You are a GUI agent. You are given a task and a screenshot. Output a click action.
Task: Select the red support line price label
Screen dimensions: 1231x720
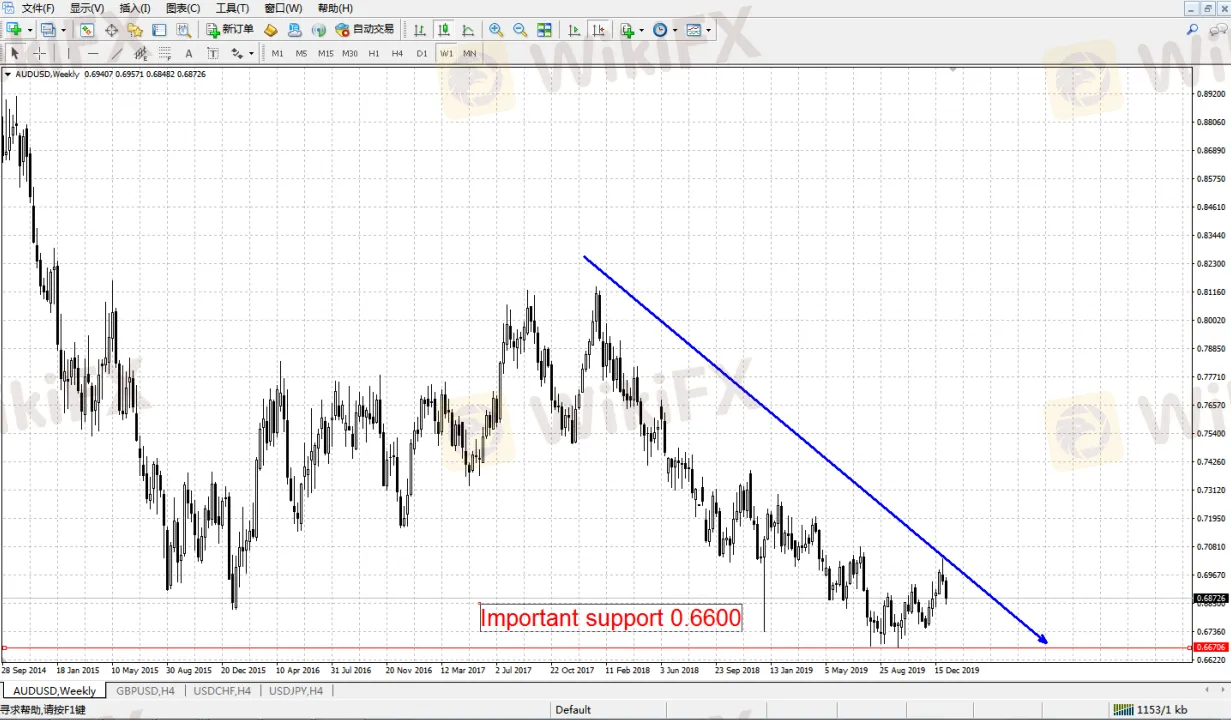(x=1211, y=647)
